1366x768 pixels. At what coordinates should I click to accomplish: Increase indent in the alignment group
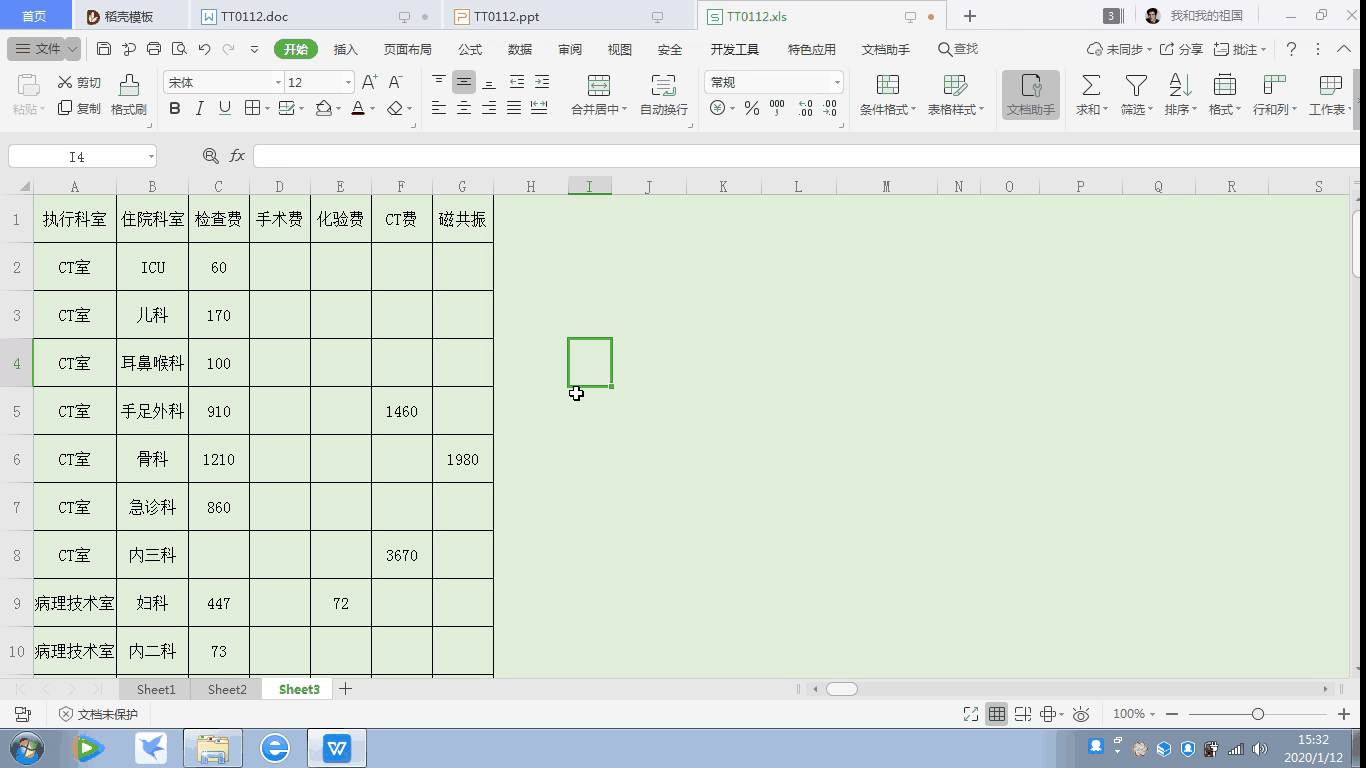click(x=541, y=82)
